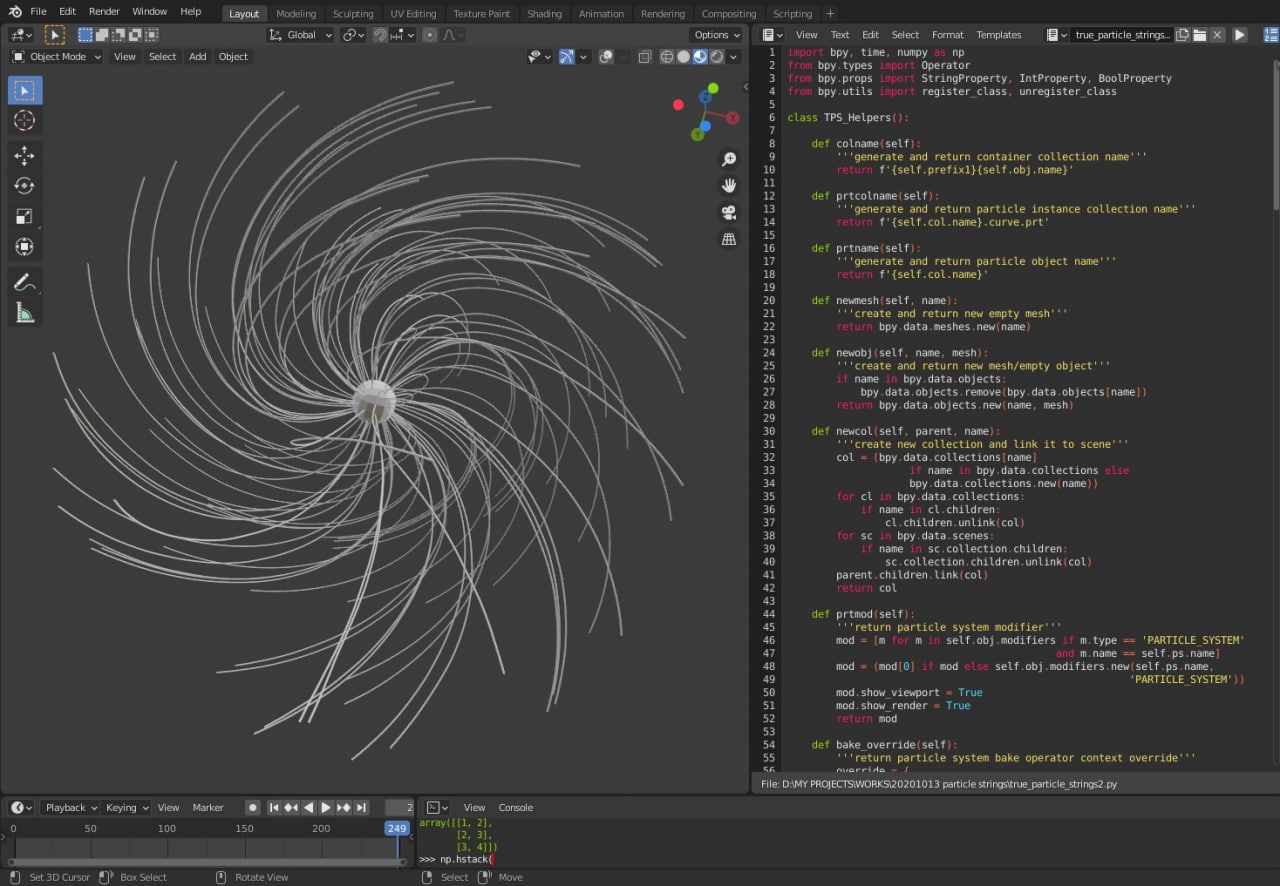Select the Measure ruler tool
The image size is (1280, 886).
pyautogui.click(x=24, y=314)
